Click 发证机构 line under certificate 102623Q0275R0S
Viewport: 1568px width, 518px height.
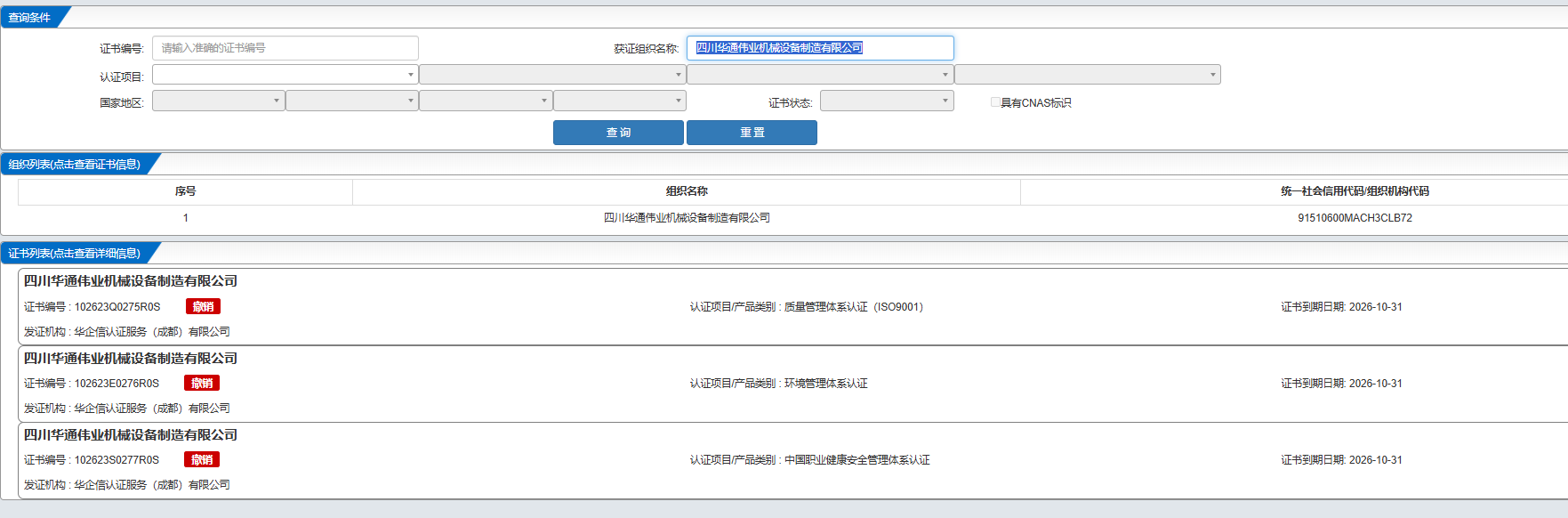point(127,332)
